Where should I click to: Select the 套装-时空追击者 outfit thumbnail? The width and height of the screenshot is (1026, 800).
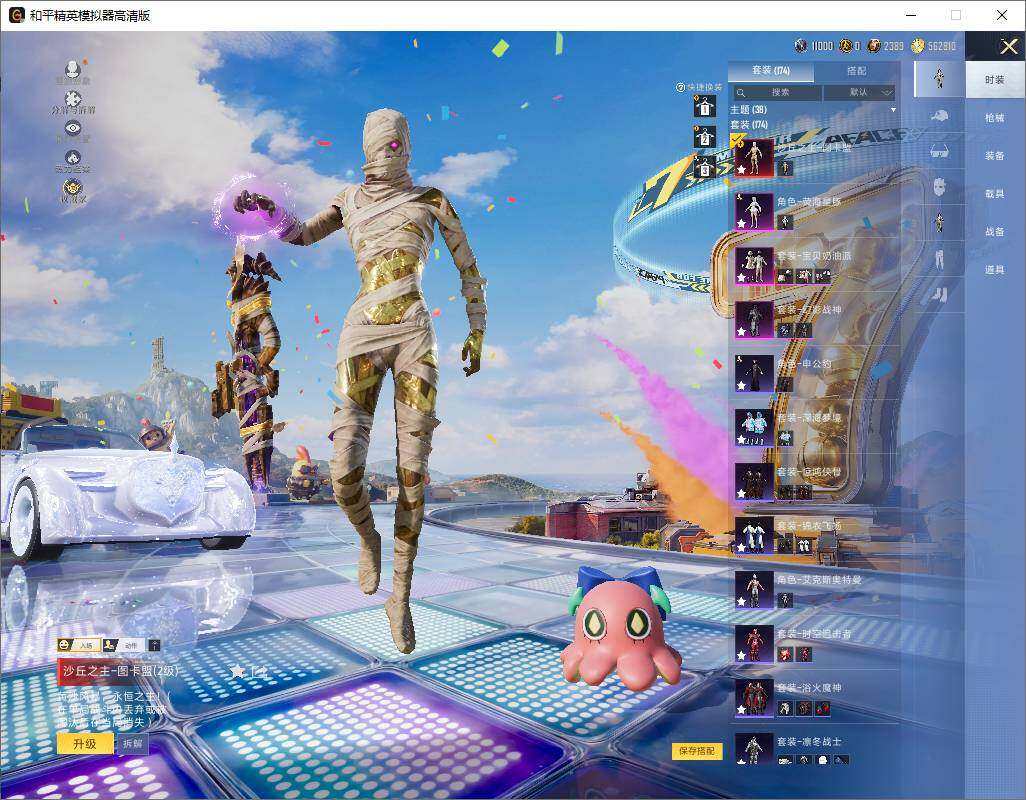pyautogui.click(x=754, y=644)
